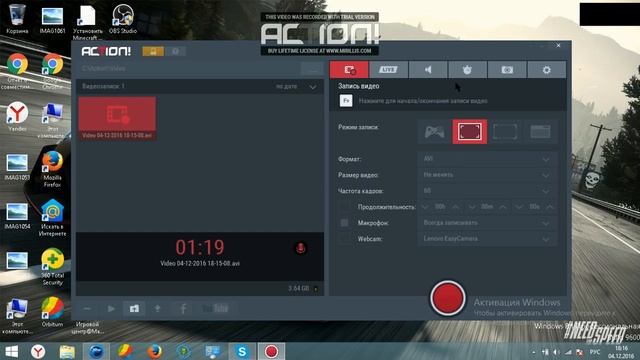
Task: Increase the duration hours value
Action: click(x=456, y=207)
